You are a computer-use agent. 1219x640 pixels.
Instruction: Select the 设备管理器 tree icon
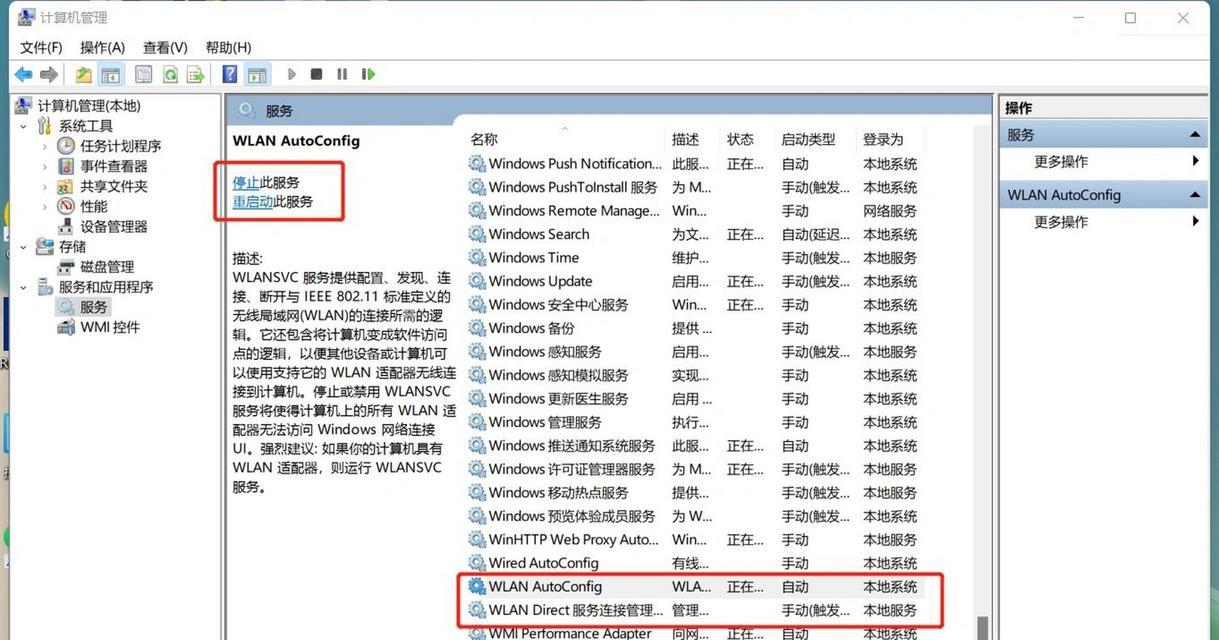click(x=66, y=226)
